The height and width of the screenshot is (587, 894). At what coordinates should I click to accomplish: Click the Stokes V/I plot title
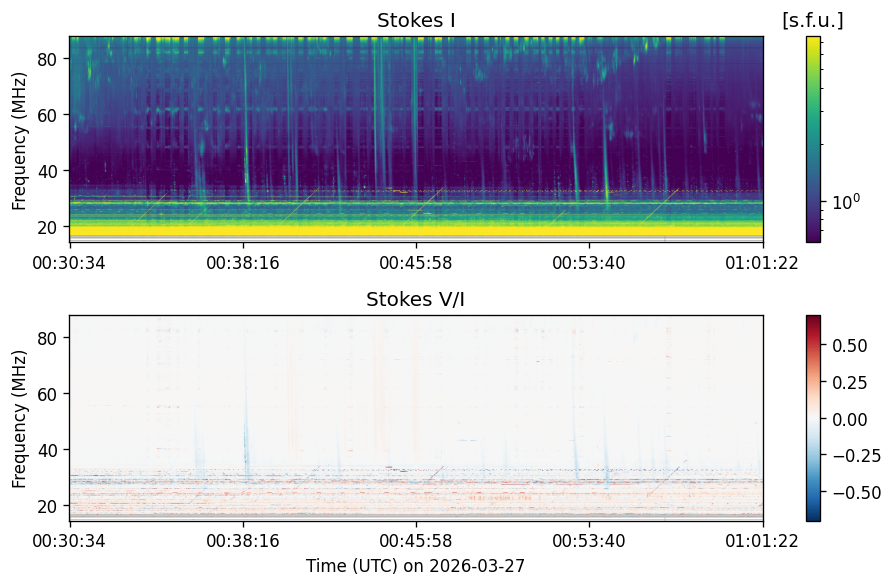click(x=415, y=299)
